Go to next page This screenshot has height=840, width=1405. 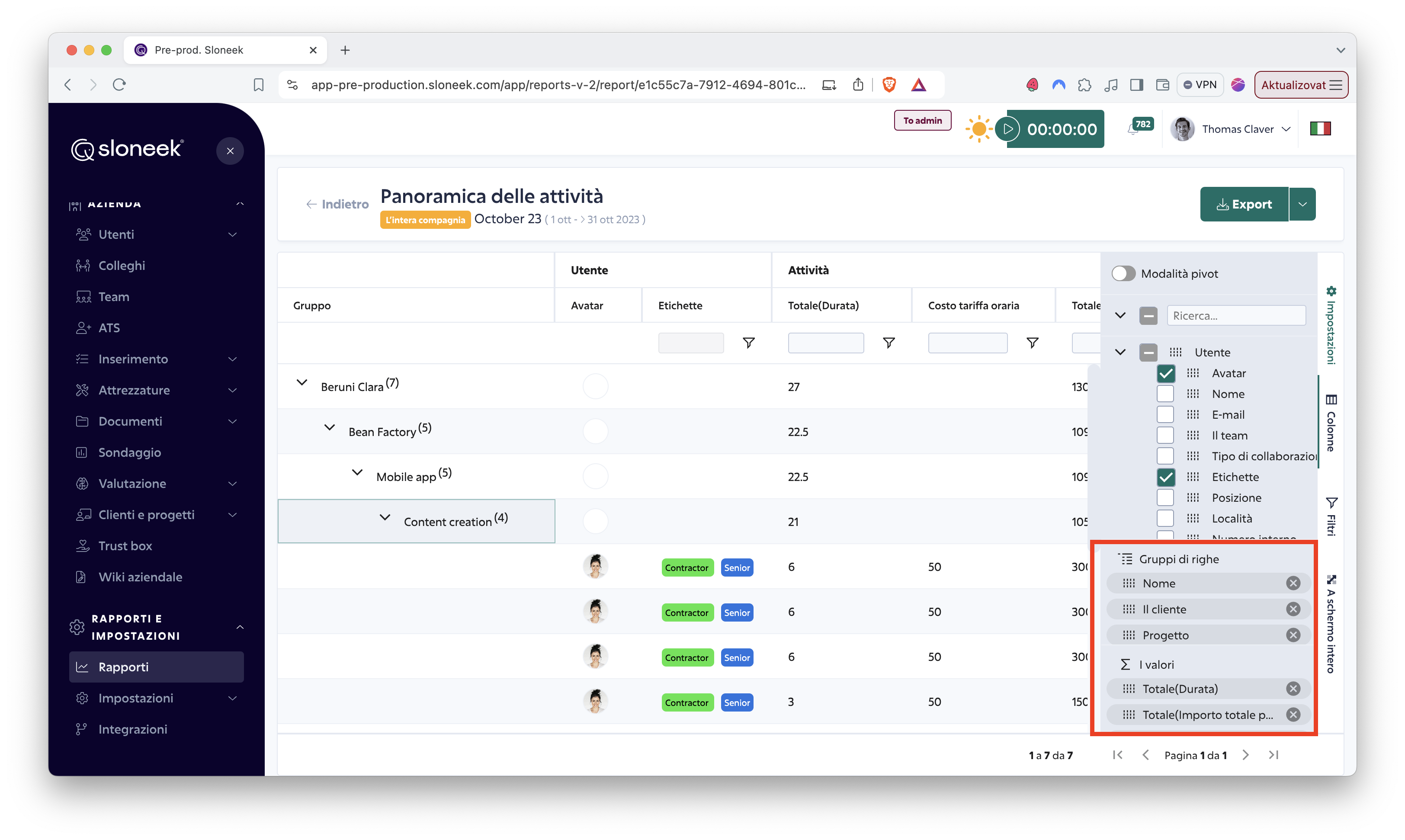click(x=1245, y=755)
